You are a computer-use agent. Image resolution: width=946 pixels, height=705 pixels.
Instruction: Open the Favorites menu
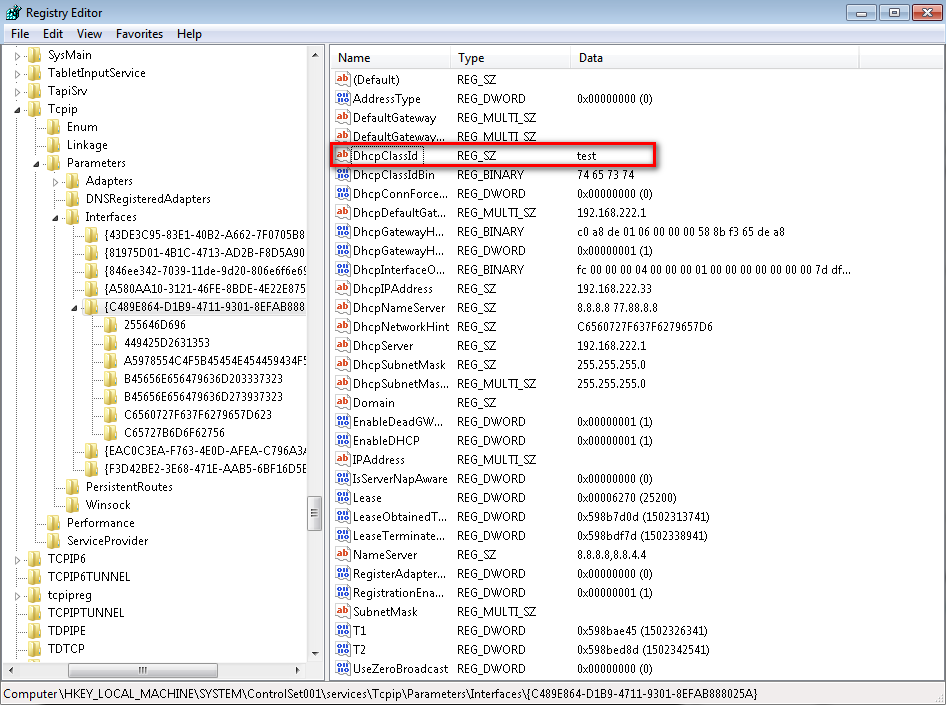139,33
